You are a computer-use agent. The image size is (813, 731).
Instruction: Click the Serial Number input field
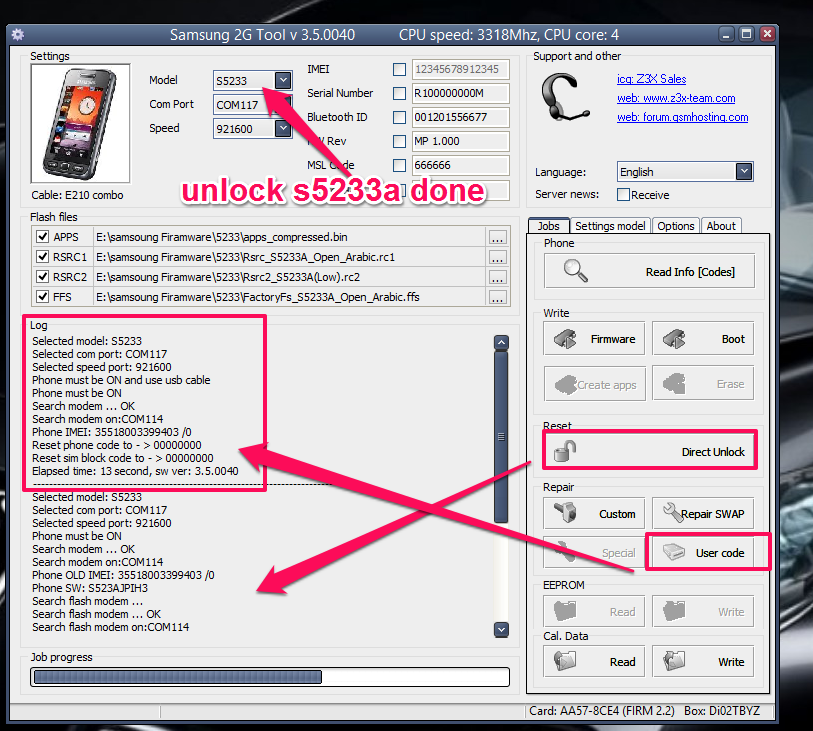click(x=460, y=93)
